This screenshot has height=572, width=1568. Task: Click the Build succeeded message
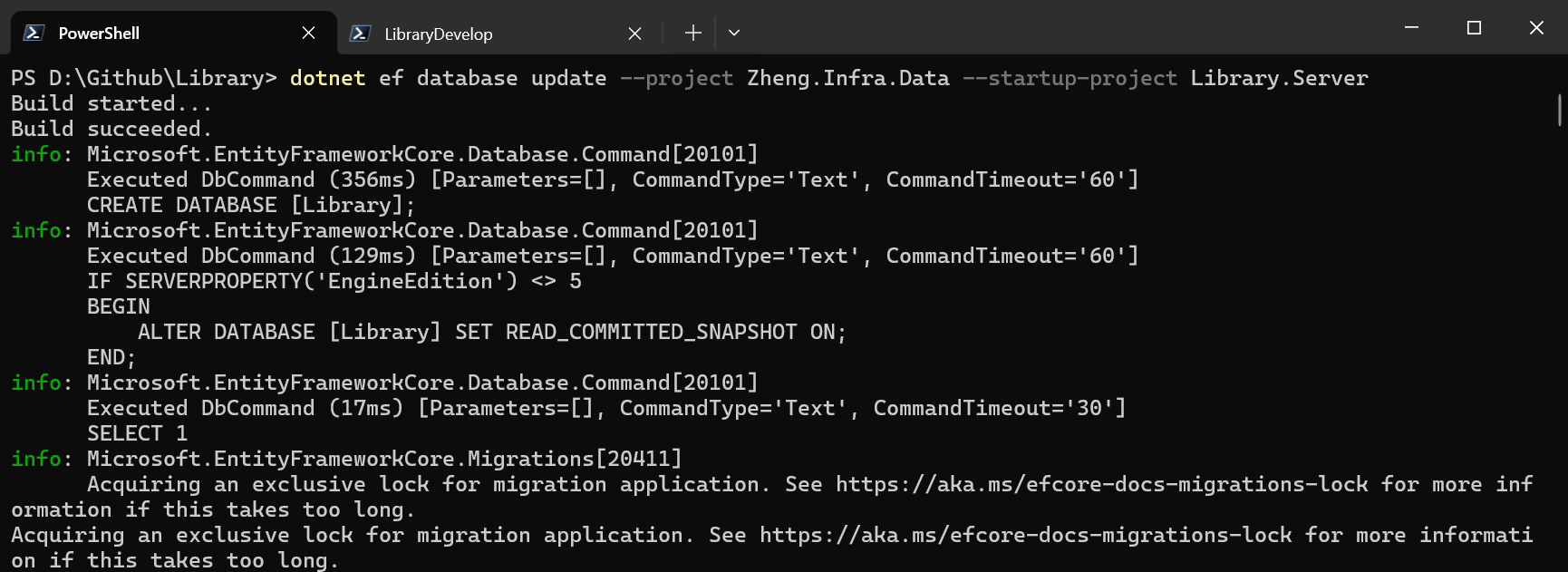[x=111, y=130]
